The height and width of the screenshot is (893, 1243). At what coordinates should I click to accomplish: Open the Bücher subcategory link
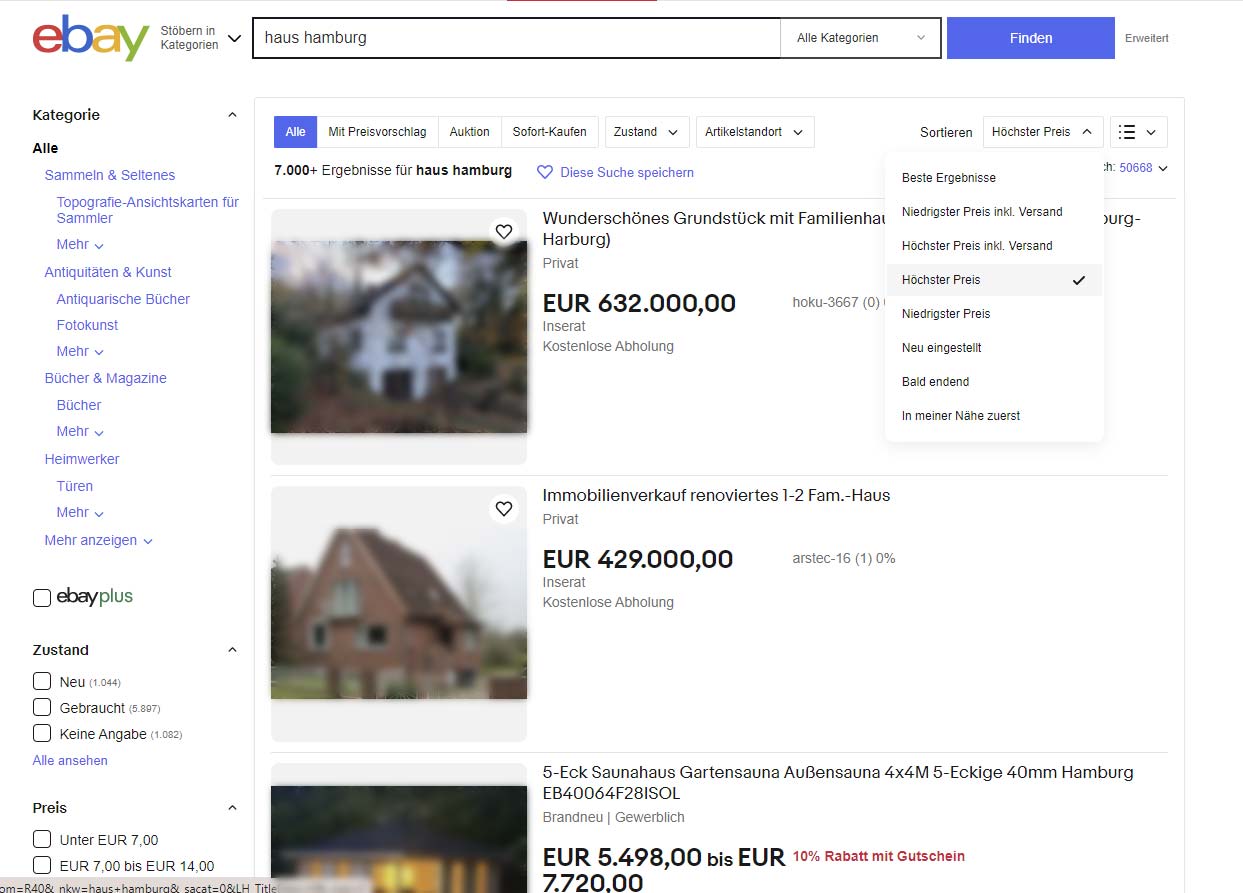coord(79,405)
